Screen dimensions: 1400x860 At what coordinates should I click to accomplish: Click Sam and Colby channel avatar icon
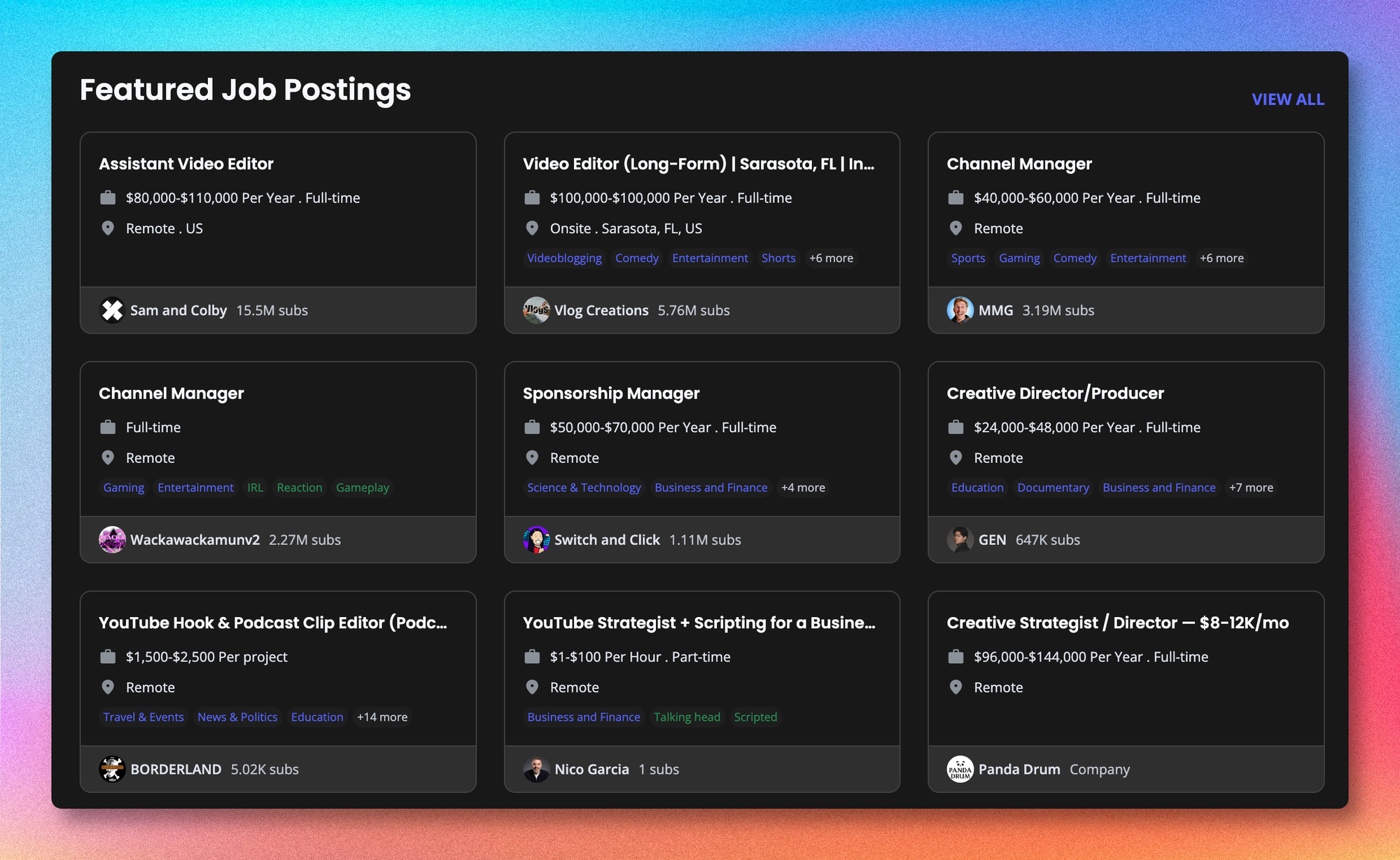112,310
